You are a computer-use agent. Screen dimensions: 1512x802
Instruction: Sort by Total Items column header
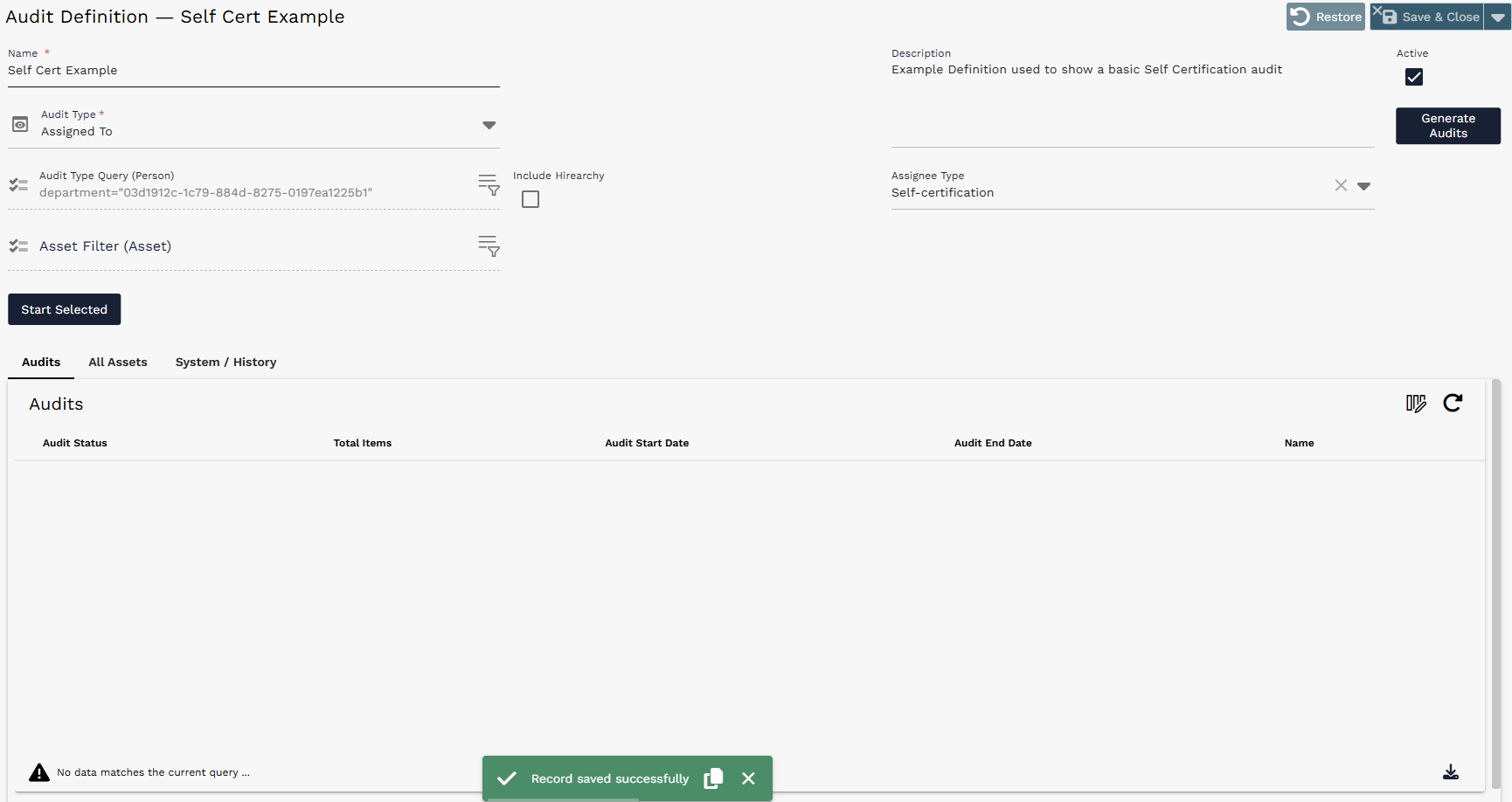coord(363,443)
